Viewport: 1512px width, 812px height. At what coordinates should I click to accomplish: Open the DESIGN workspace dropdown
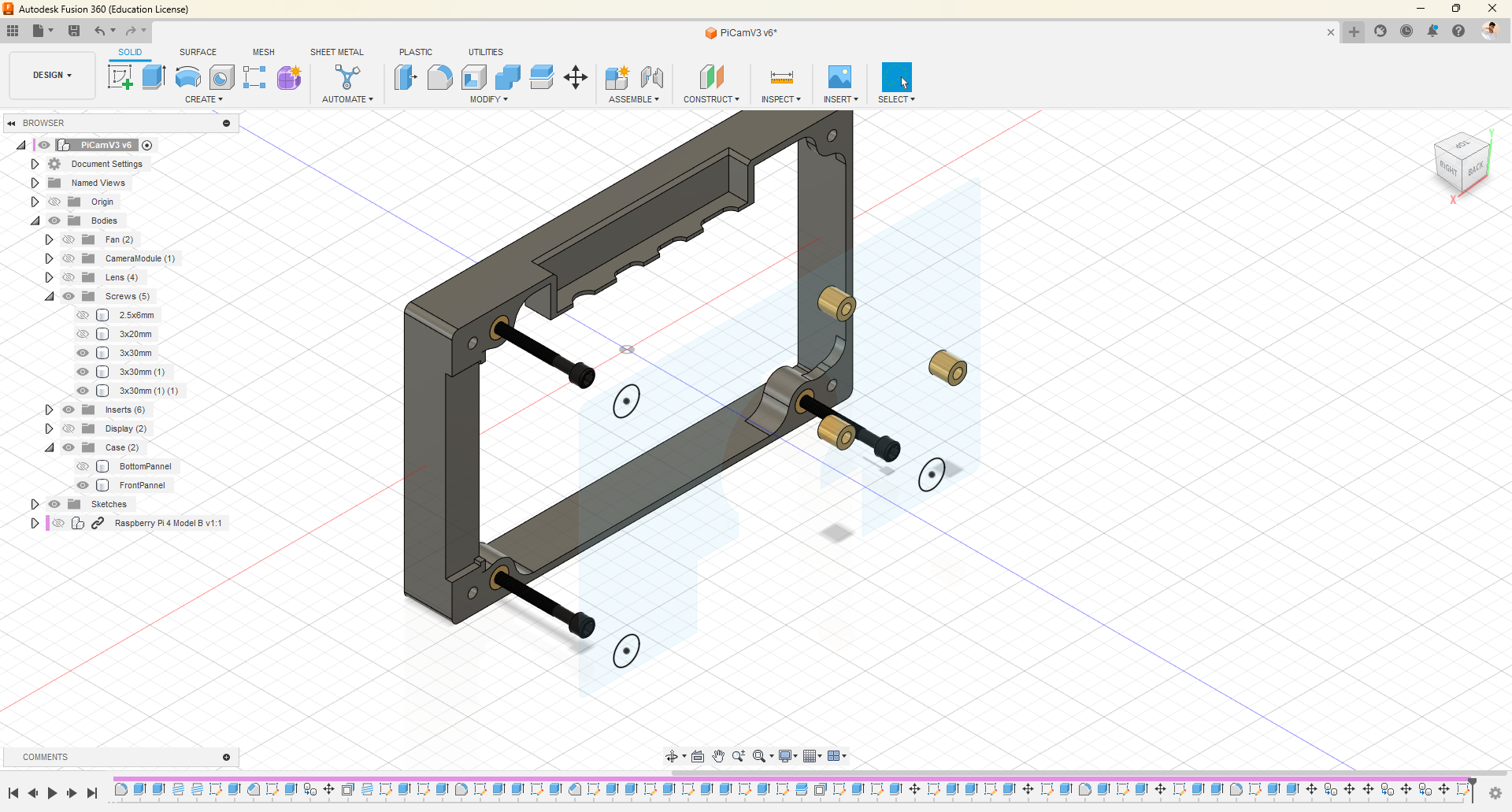(52, 76)
